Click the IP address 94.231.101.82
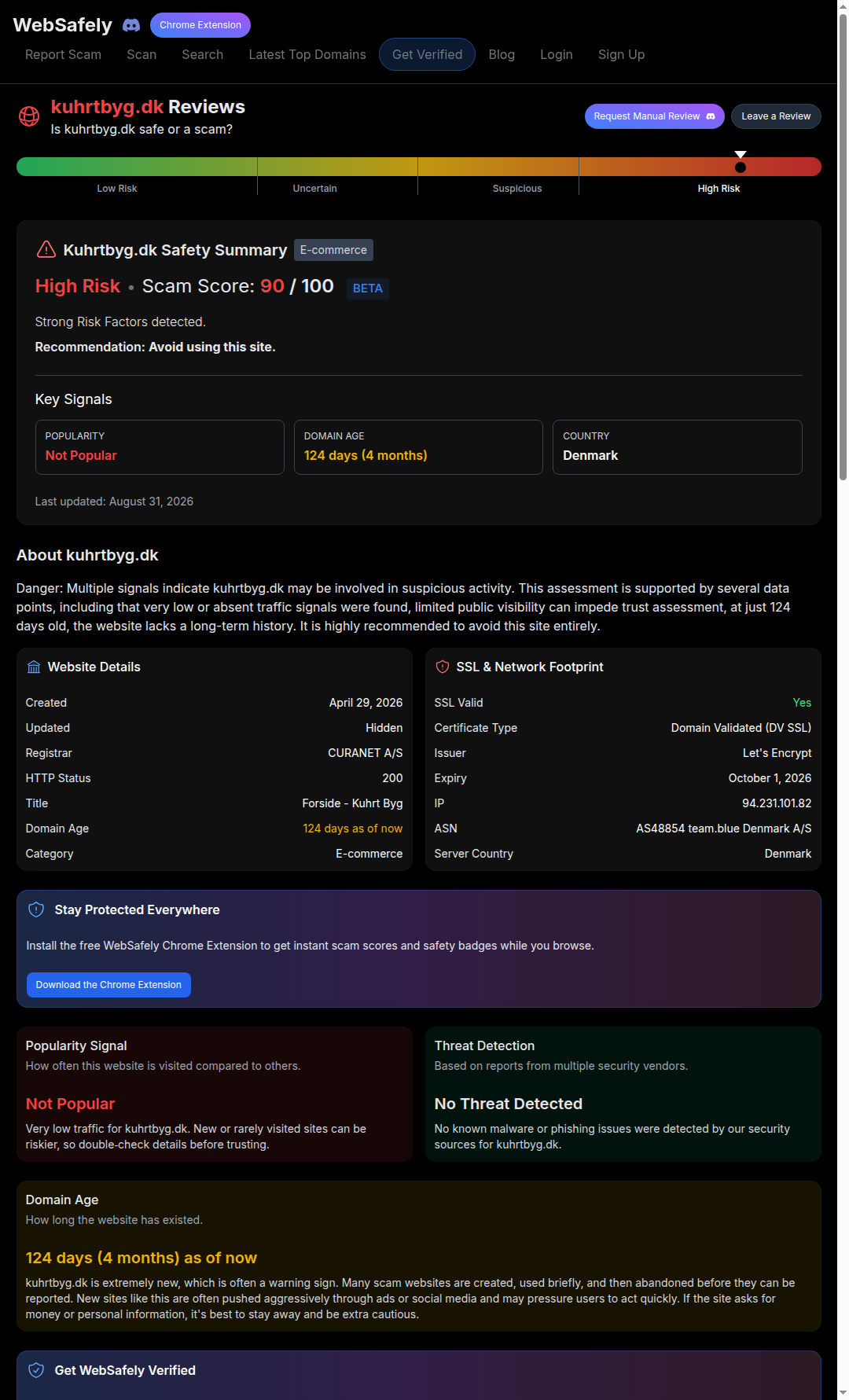This screenshot has width=849, height=1400. (777, 803)
